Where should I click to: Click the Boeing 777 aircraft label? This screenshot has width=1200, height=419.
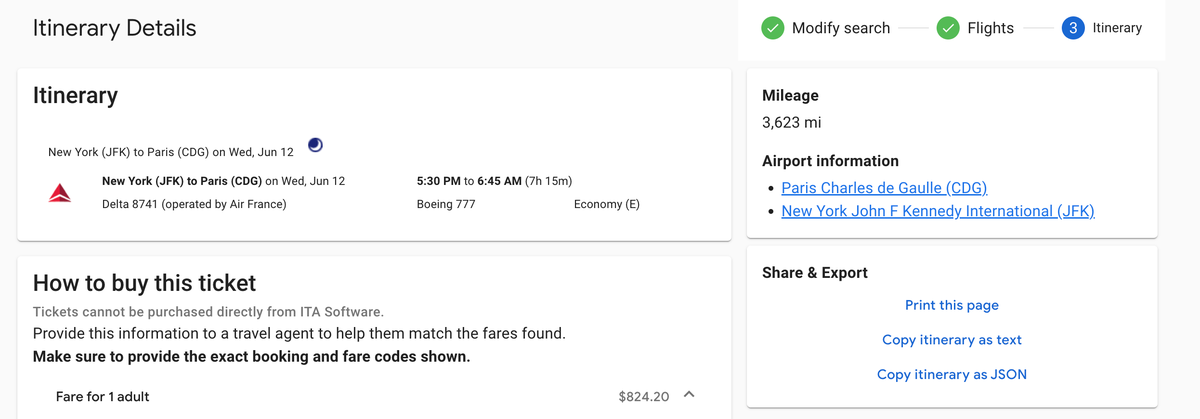(446, 204)
